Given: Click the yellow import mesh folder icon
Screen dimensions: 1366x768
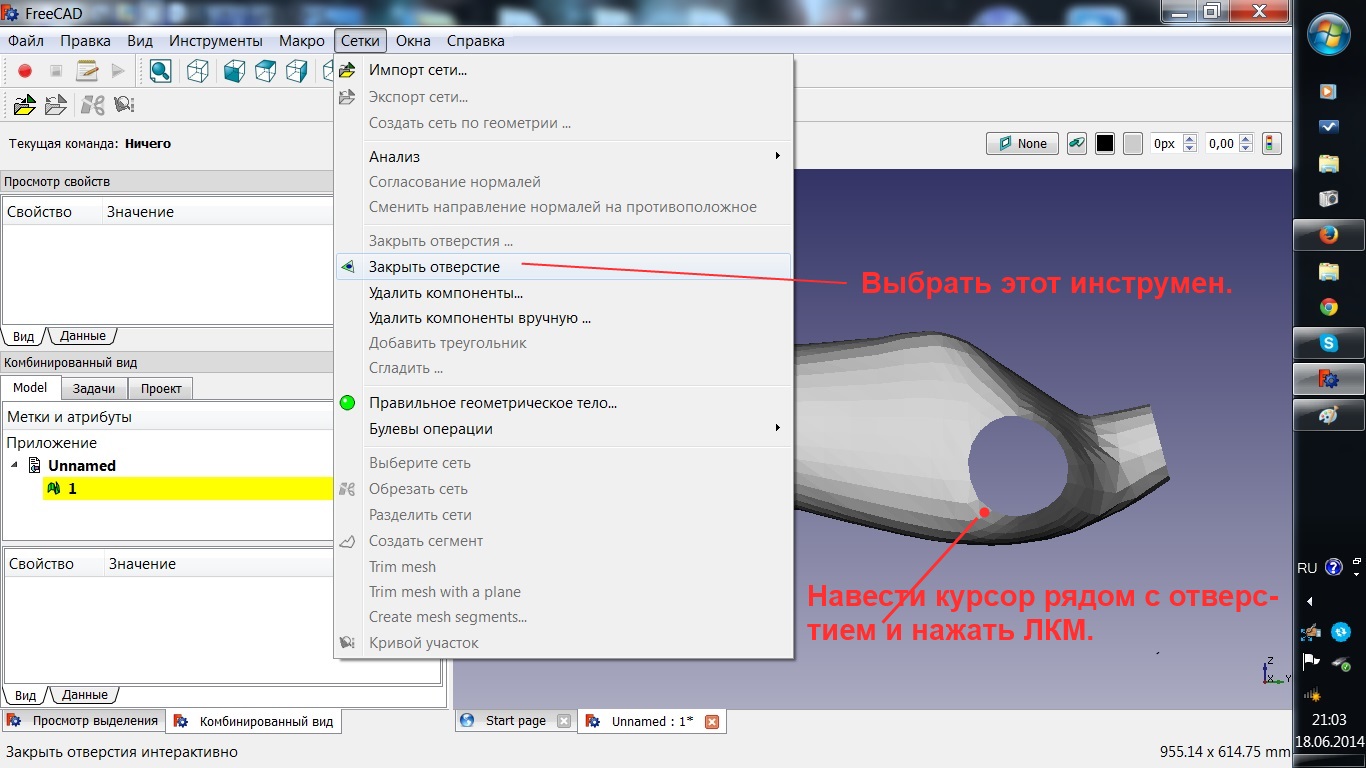Looking at the screenshot, I should click(25, 104).
